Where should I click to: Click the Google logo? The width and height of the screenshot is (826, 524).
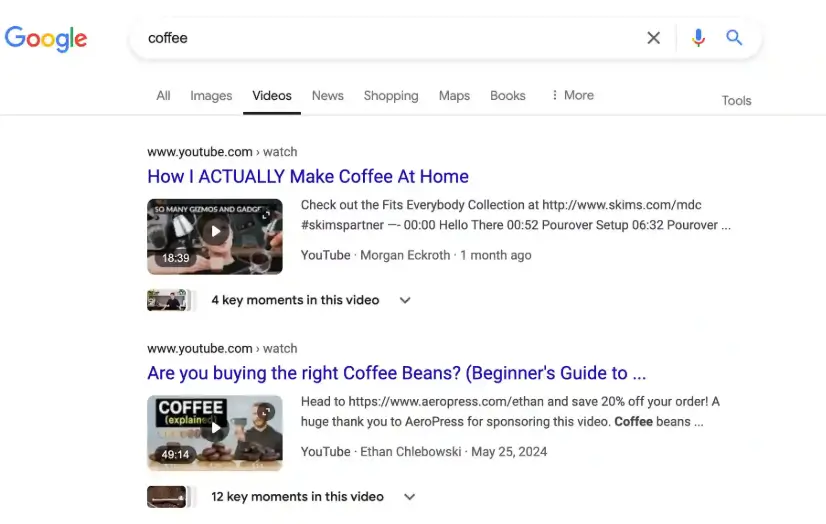[46, 38]
